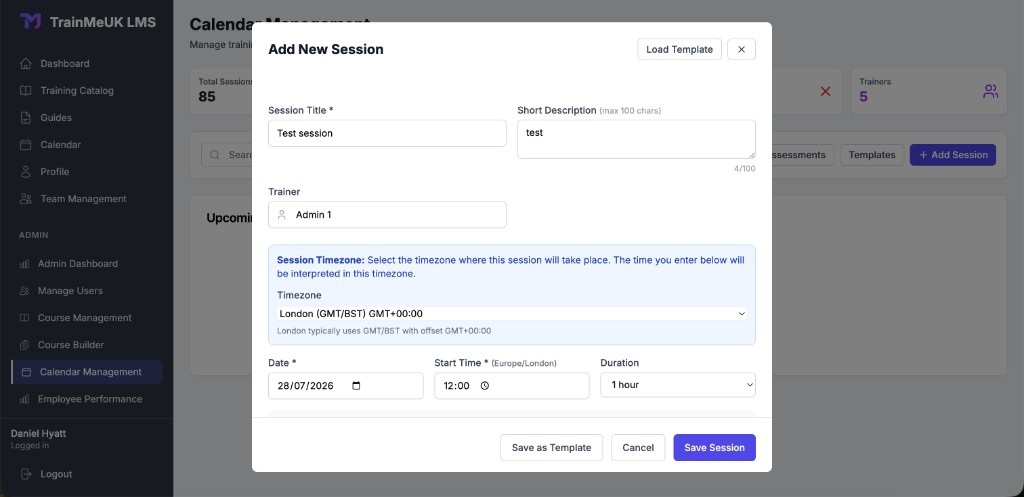
Task: Click Save as Template button
Action: (551, 447)
